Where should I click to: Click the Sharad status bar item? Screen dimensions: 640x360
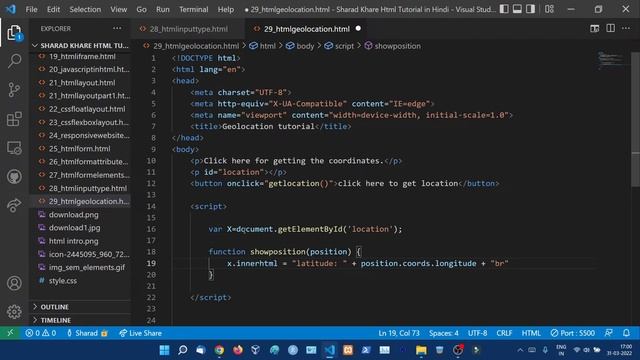[x=87, y=333]
